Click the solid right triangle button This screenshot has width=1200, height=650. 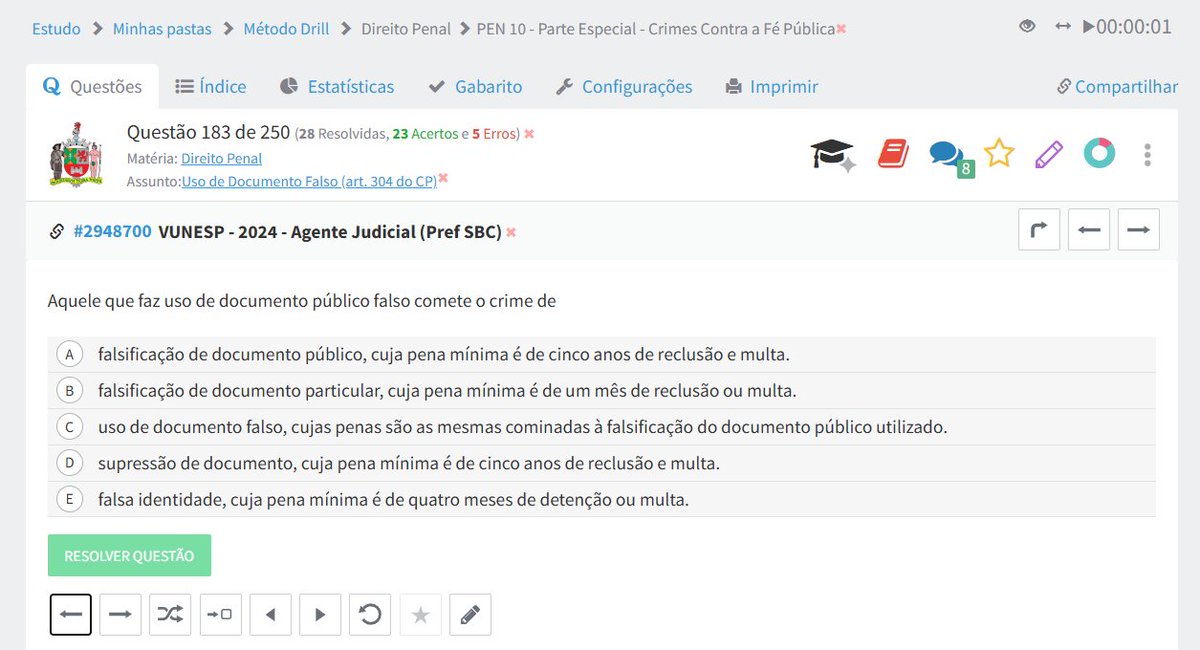coord(320,615)
